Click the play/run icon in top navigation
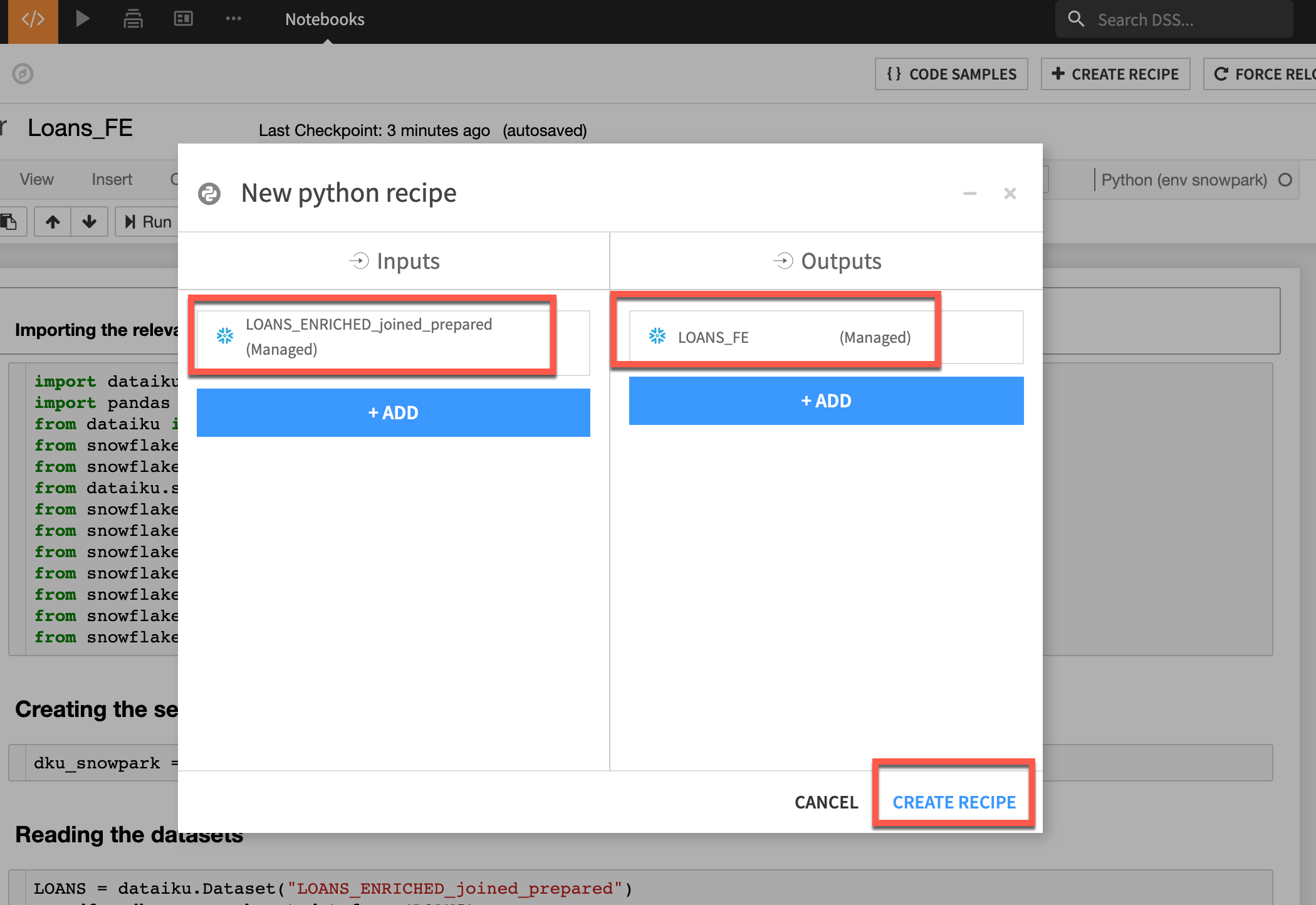Image resolution: width=1316 pixels, height=905 pixels. pos(82,19)
